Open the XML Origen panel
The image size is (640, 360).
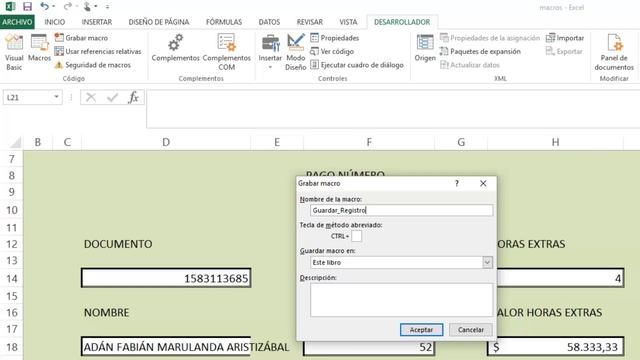pos(425,48)
